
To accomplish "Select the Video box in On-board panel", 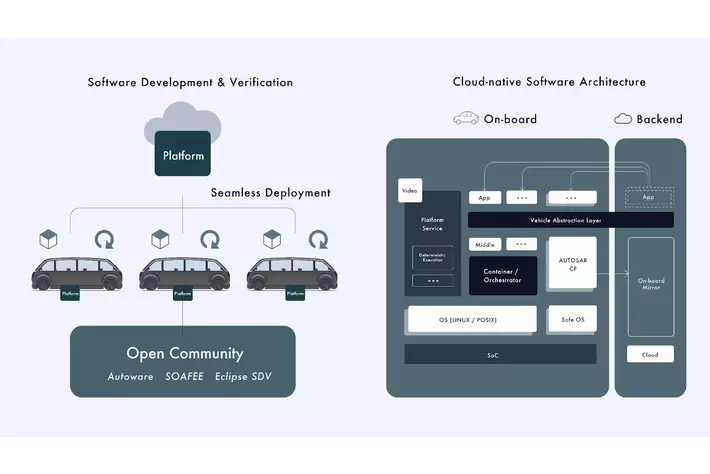I will tap(409, 190).
